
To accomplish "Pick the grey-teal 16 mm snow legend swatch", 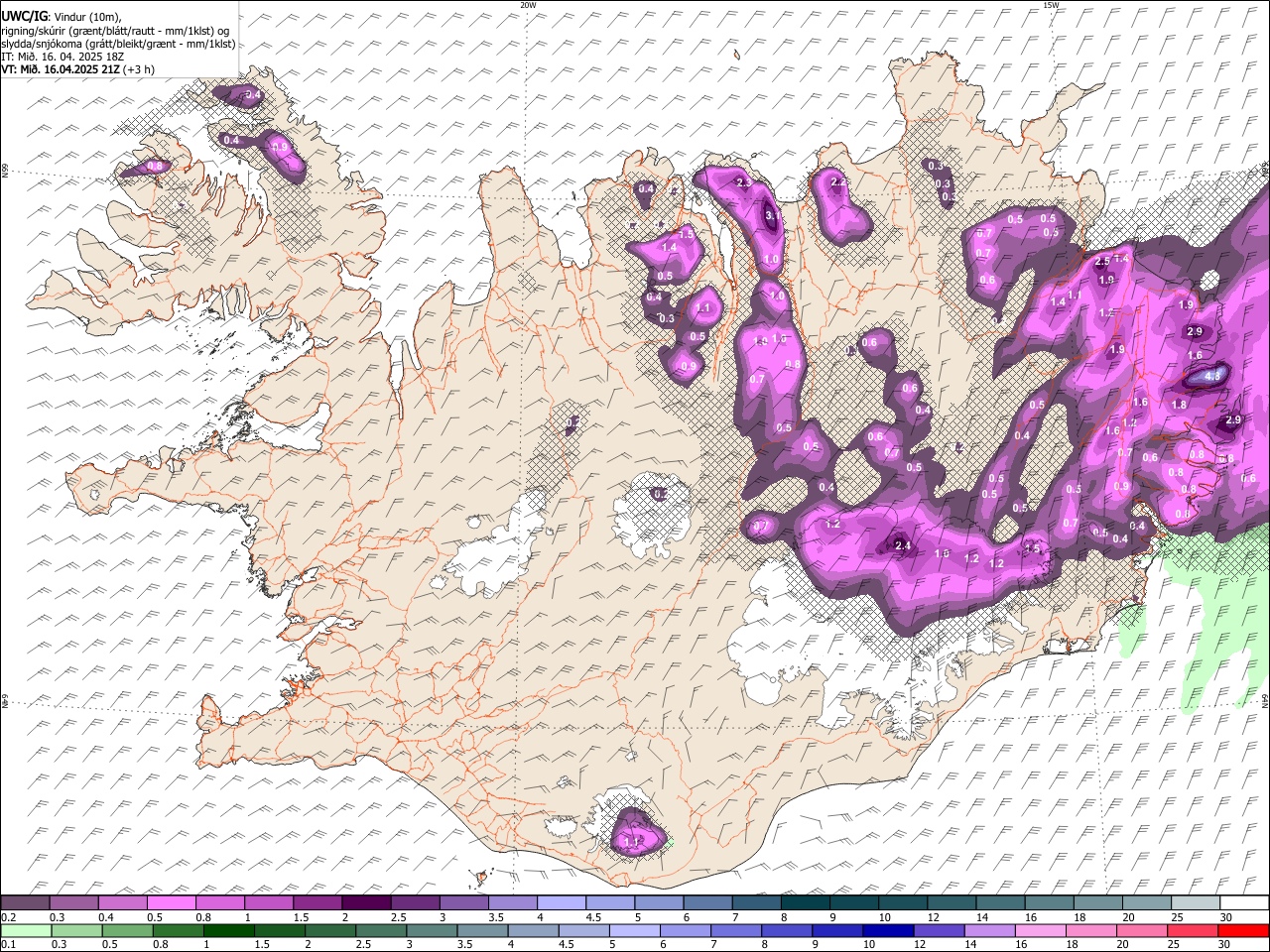I will click(1049, 902).
